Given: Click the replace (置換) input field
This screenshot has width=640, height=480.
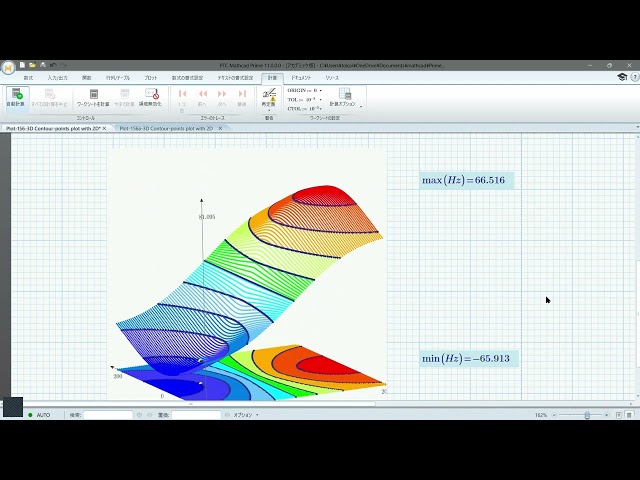Looking at the screenshot, I should (x=196, y=415).
